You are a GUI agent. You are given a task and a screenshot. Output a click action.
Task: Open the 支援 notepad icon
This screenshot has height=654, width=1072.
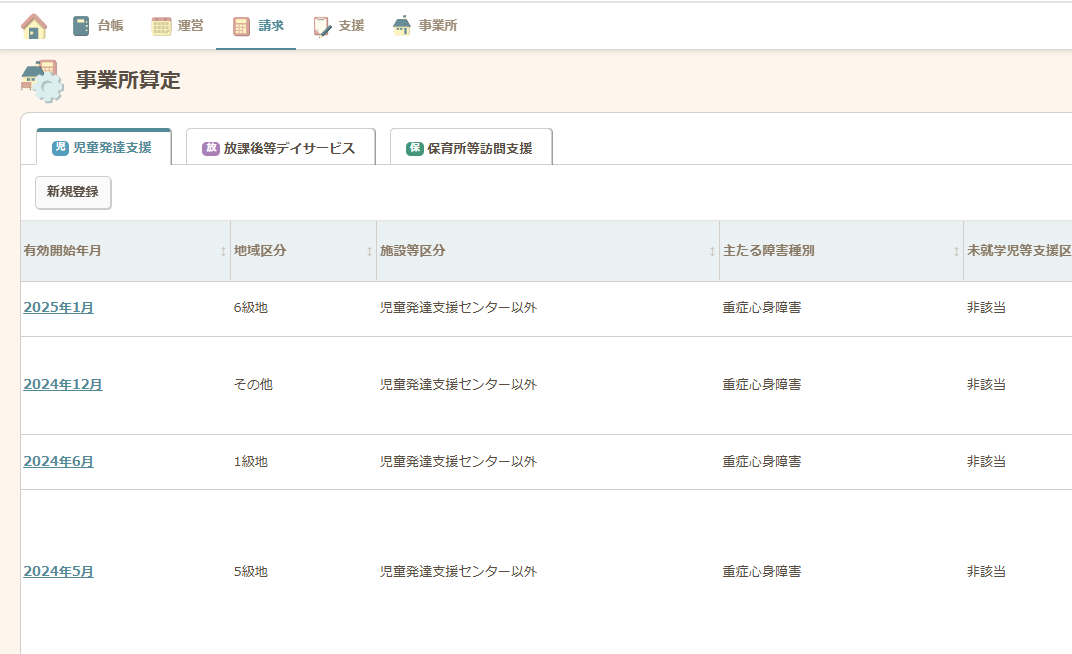tap(322, 26)
